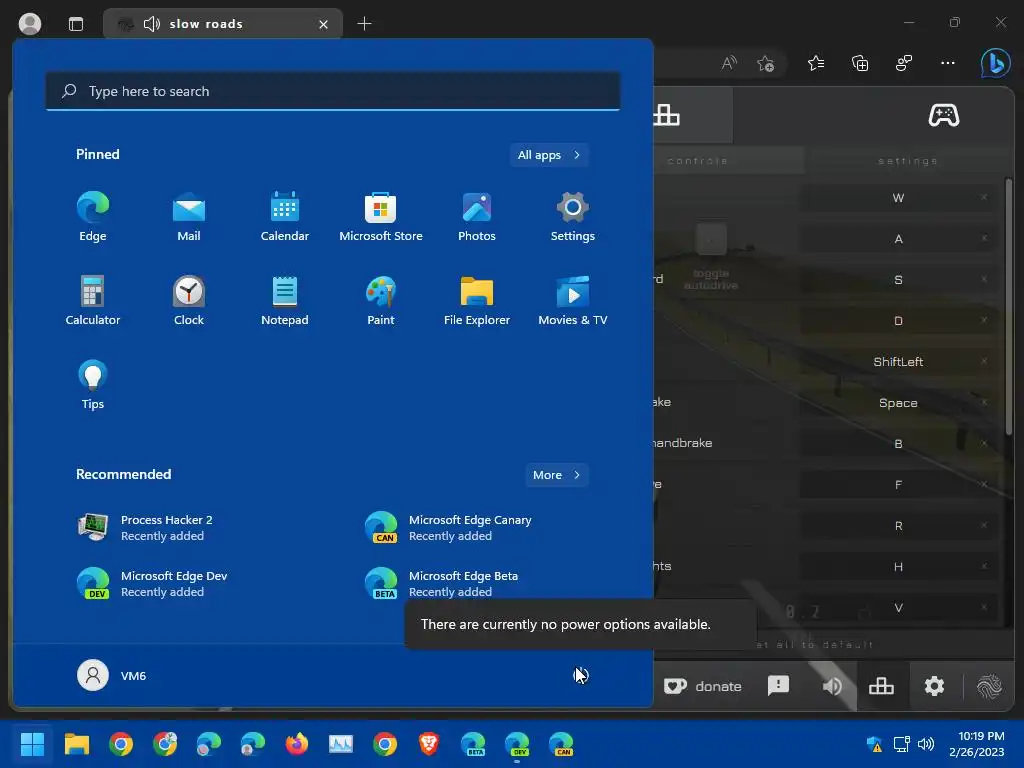Click the controls list scrollbar
The height and width of the screenshot is (768, 1024).
pyautogui.click(x=1009, y=307)
